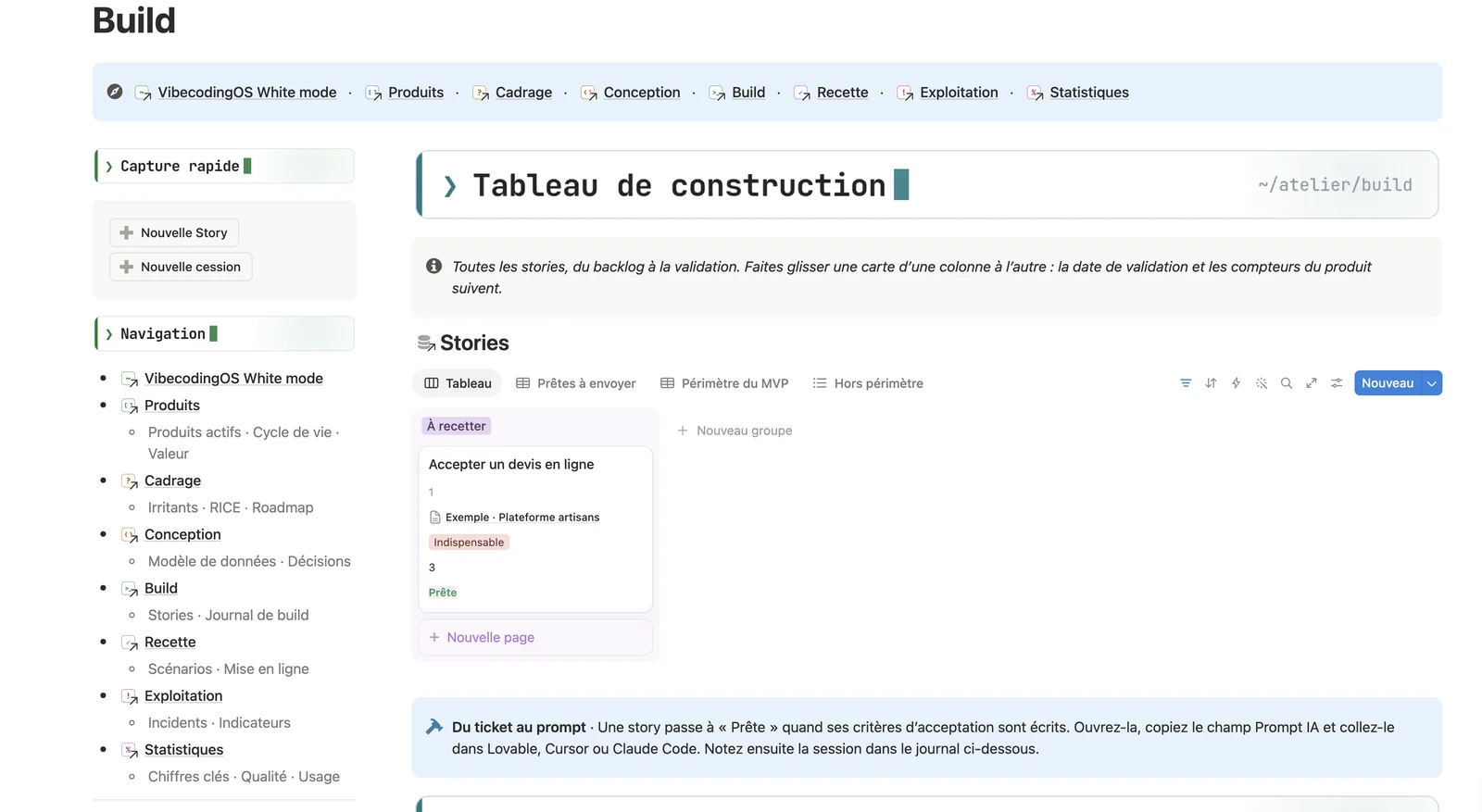Click the magic wand AI icon

[x=1262, y=383]
